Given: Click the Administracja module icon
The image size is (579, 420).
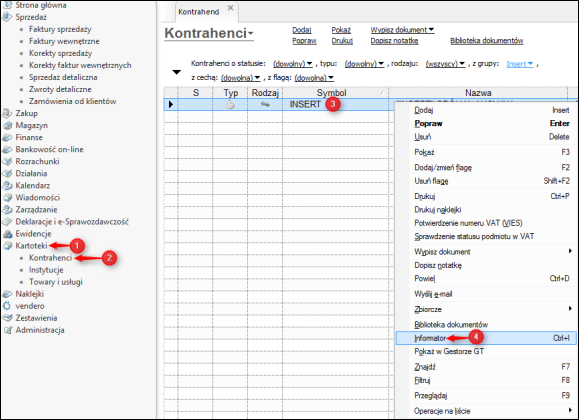Looking at the screenshot, I should tap(7, 330).
